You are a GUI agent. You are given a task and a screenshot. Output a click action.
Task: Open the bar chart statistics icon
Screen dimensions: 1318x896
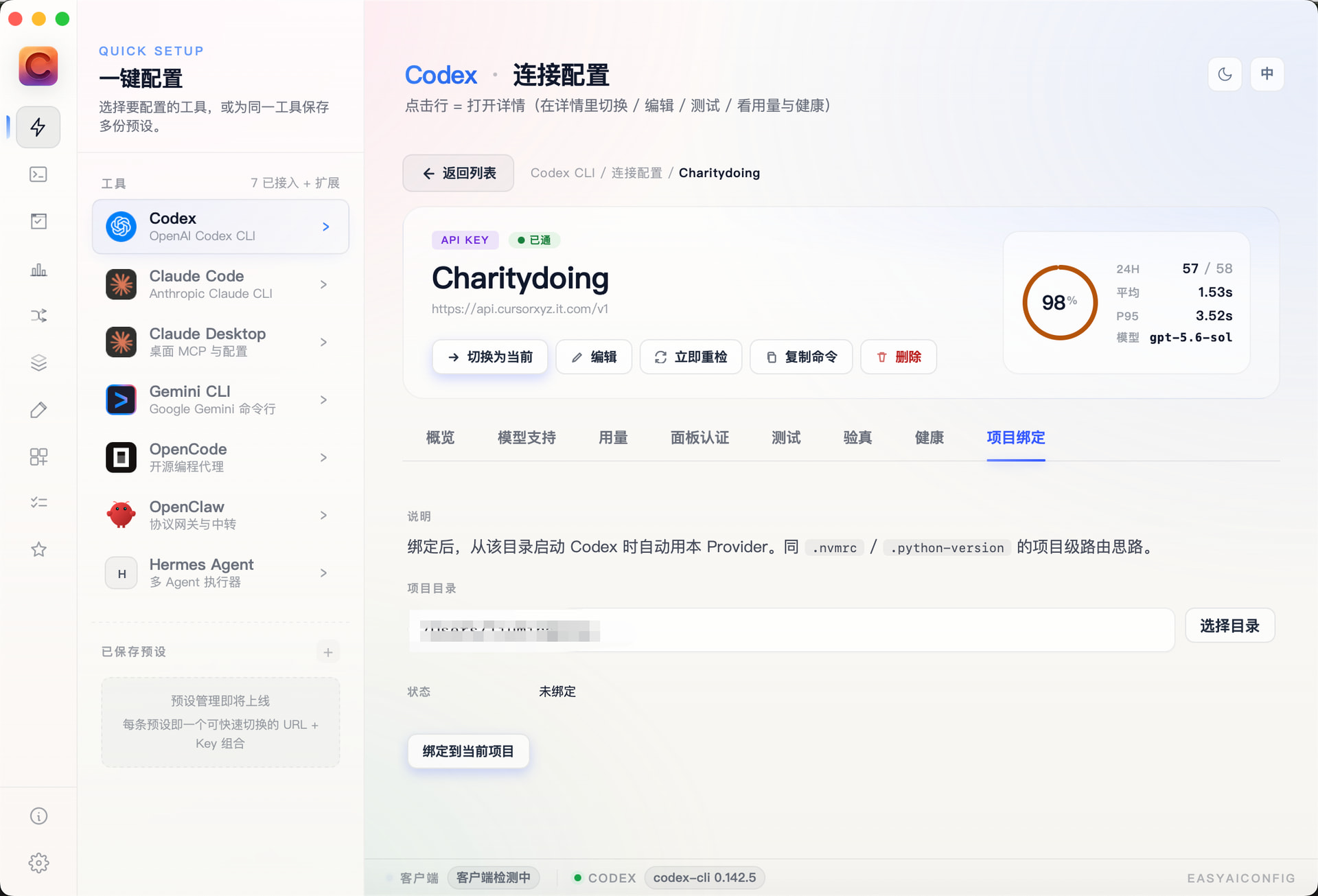(x=38, y=269)
